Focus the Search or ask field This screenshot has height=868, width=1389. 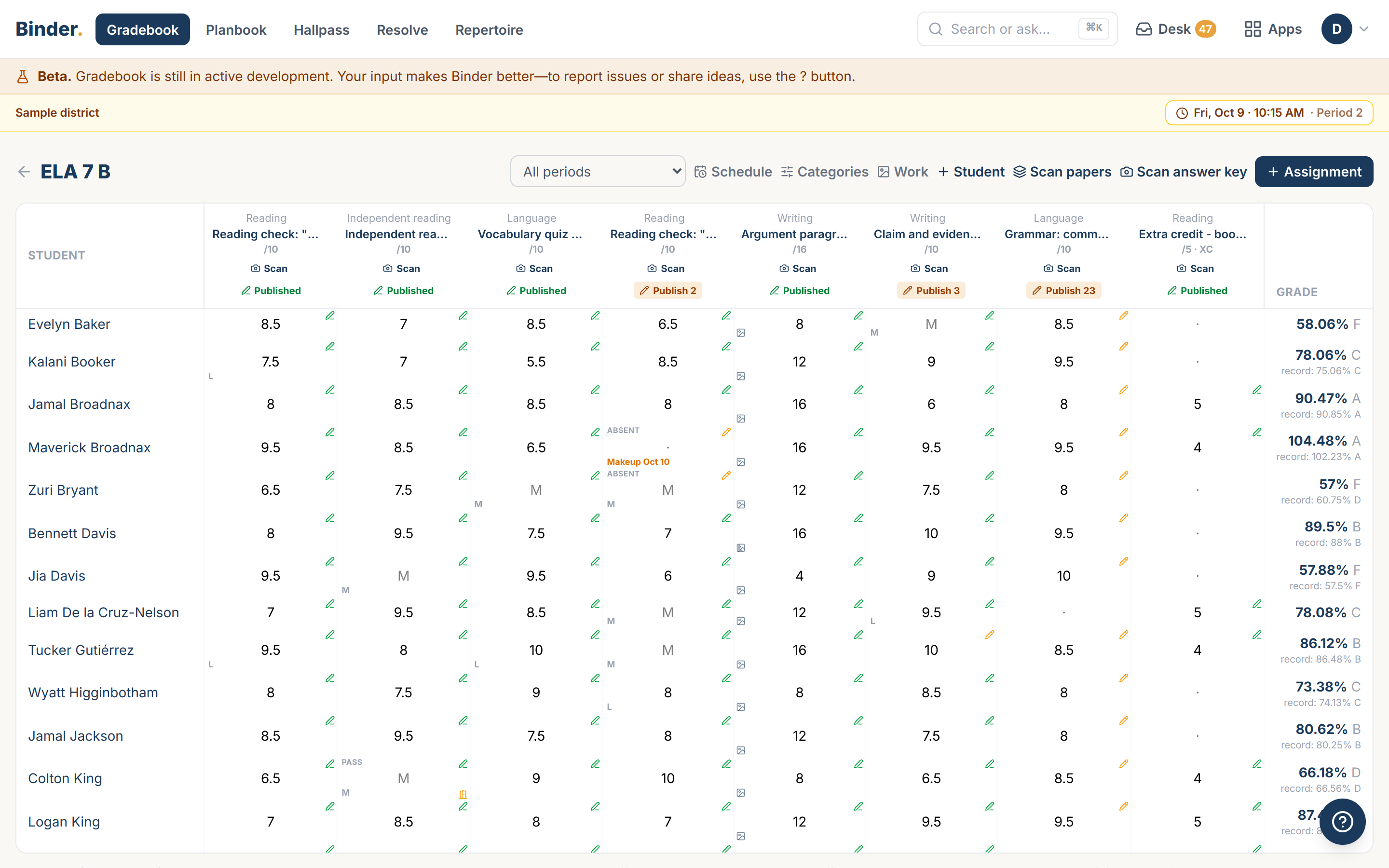coord(1017,29)
